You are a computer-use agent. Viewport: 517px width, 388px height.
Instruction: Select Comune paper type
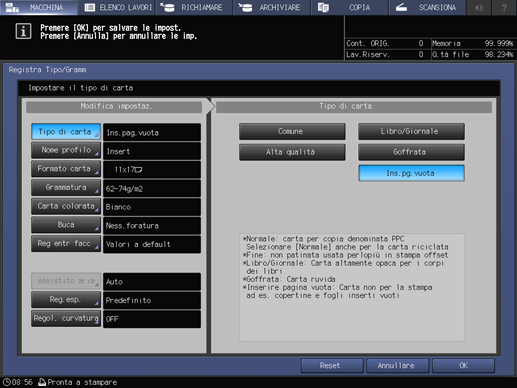(x=292, y=132)
